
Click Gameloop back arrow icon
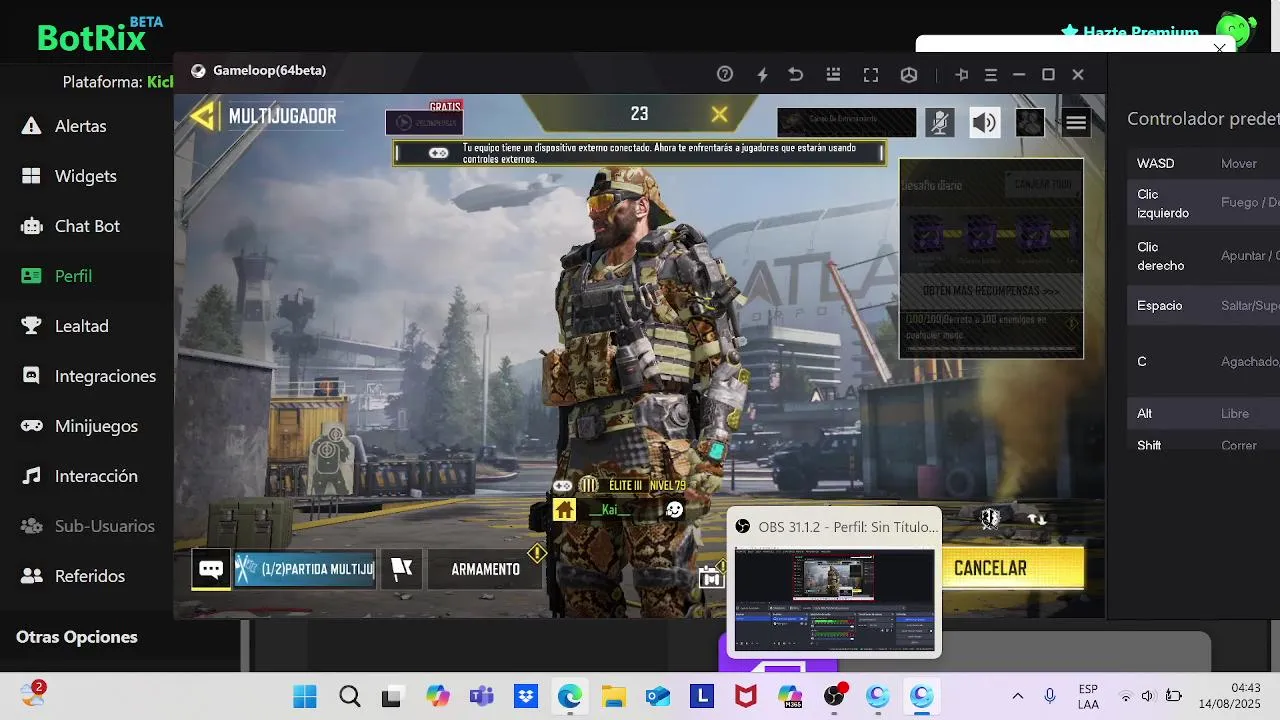796,74
